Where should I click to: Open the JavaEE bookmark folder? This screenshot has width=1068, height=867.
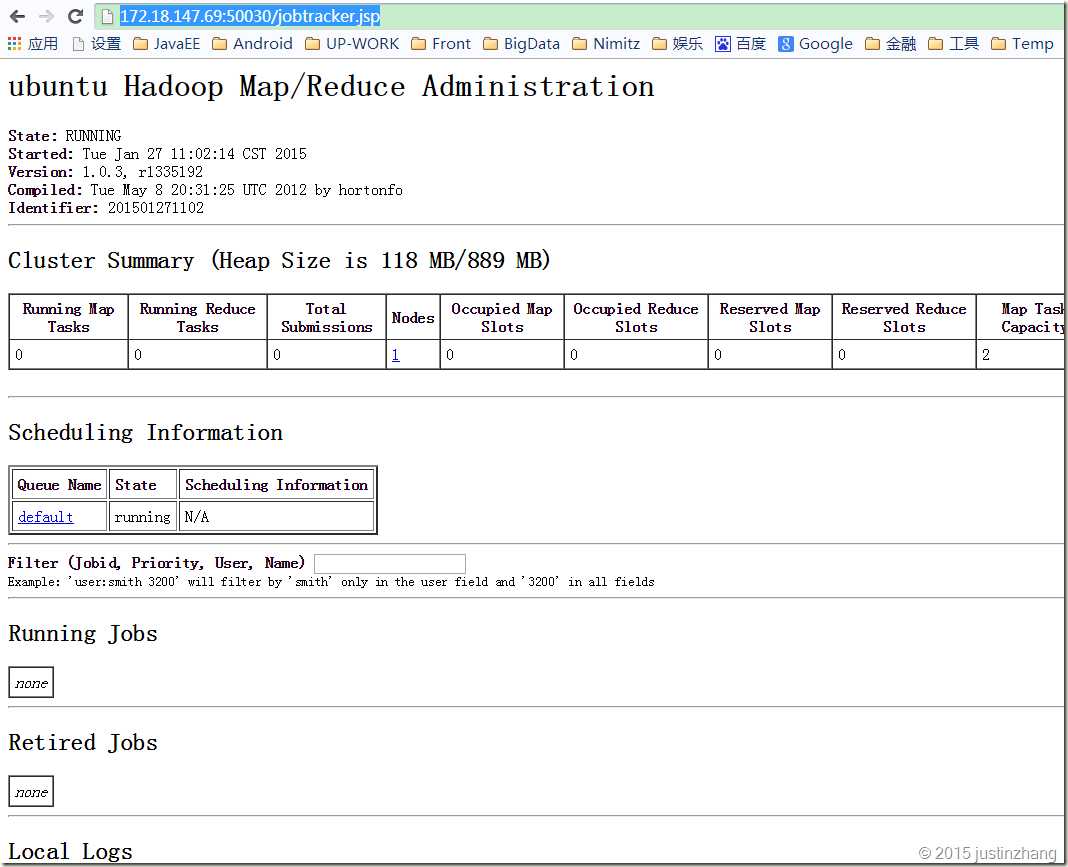(167, 44)
